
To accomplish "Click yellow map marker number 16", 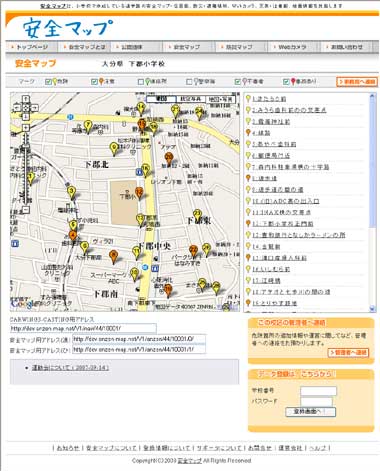I will [146, 170].
